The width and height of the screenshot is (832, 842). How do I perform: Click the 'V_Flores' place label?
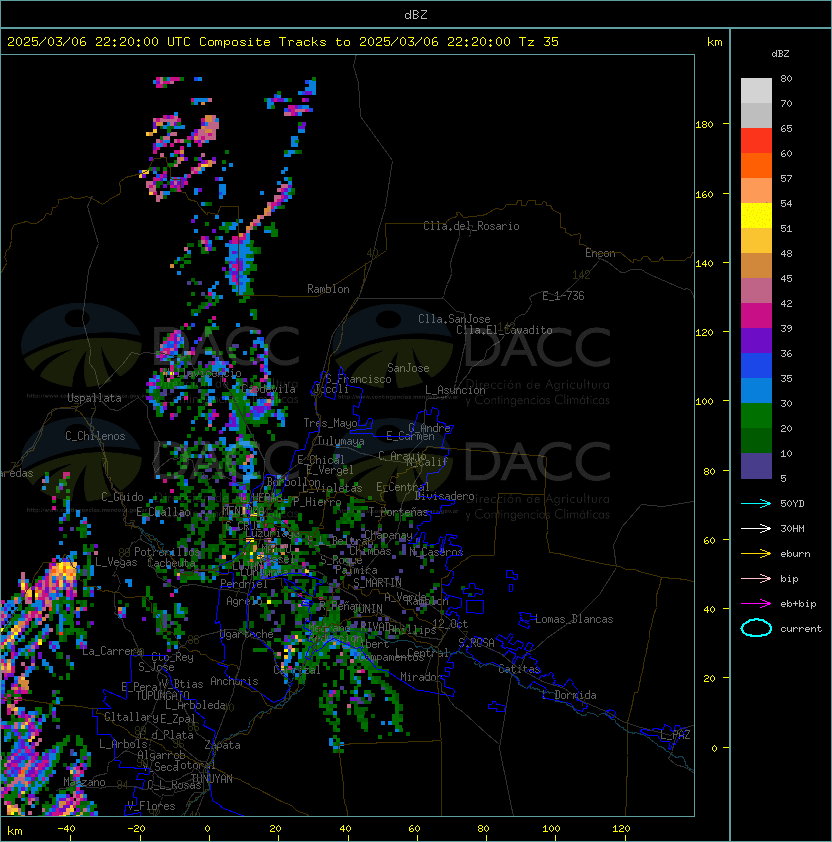[x=151, y=806]
